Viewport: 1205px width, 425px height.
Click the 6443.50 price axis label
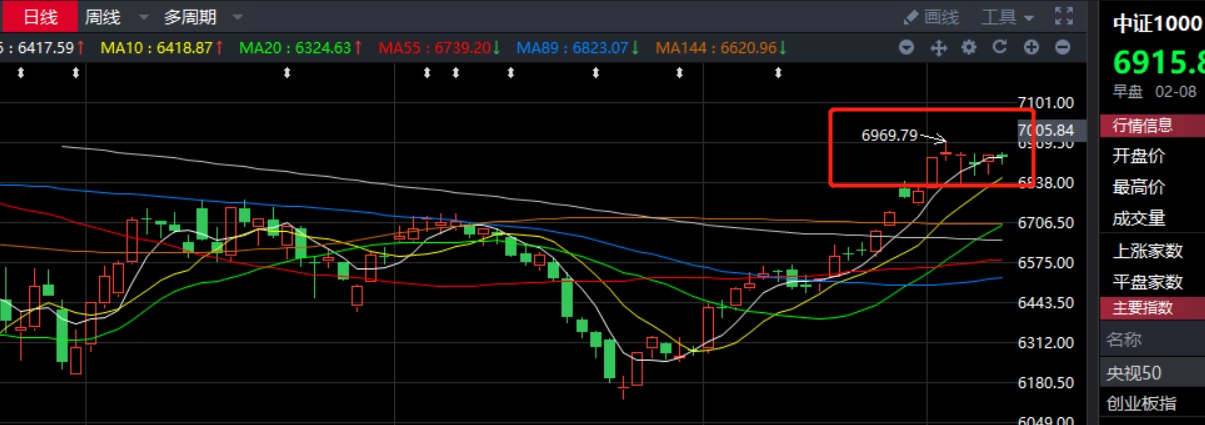click(x=1046, y=303)
